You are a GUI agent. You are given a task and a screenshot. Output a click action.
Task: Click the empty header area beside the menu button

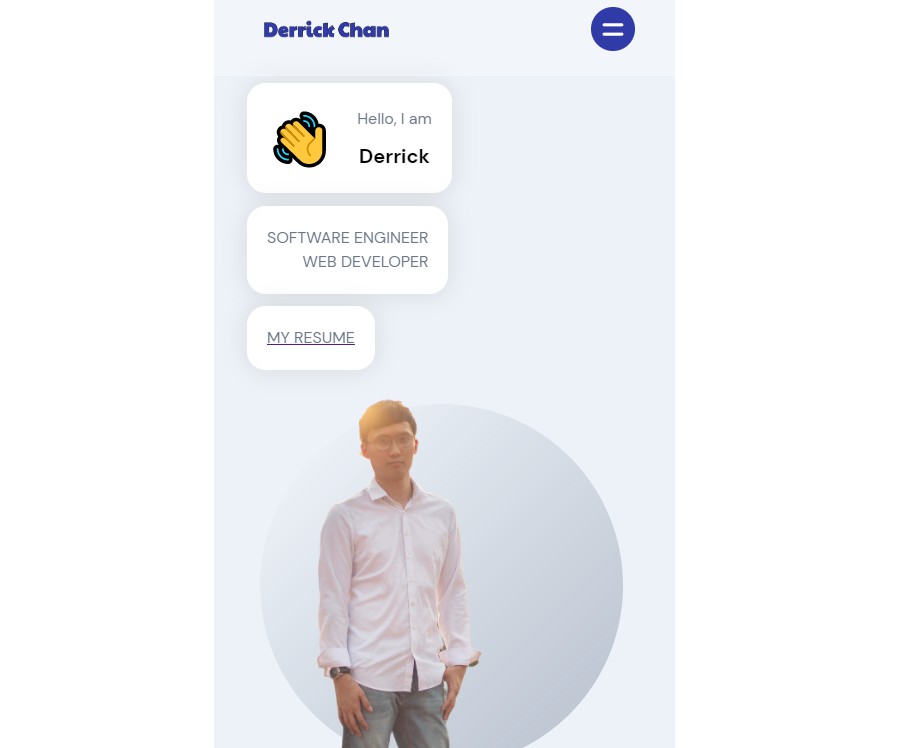488,30
